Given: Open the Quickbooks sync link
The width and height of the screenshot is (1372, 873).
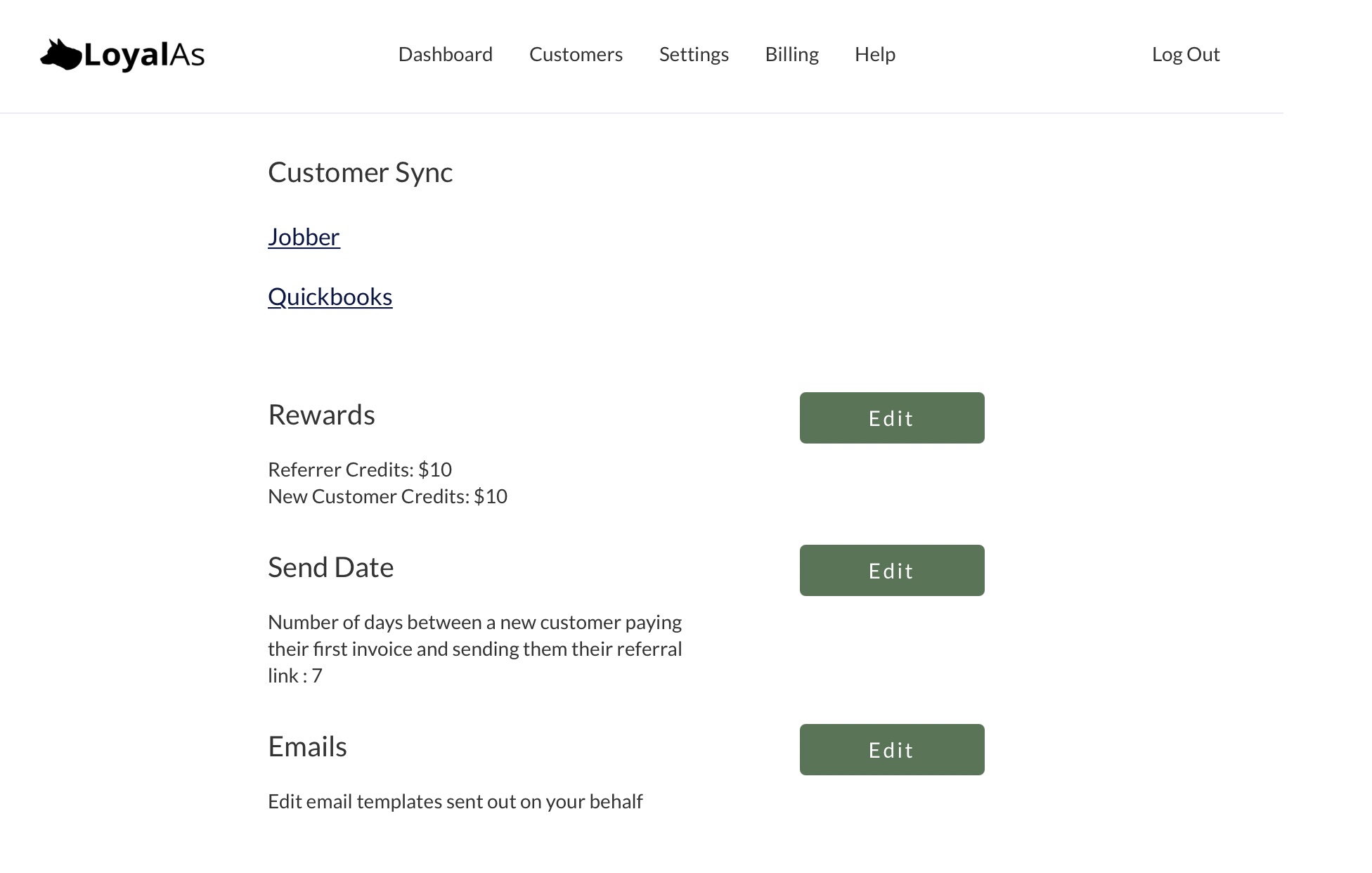Looking at the screenshot, I should 330,297.
